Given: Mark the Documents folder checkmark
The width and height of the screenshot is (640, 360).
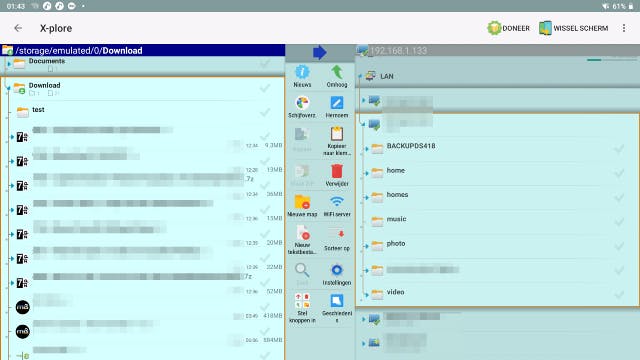Looking at the screenshot, I should (265, 63).
